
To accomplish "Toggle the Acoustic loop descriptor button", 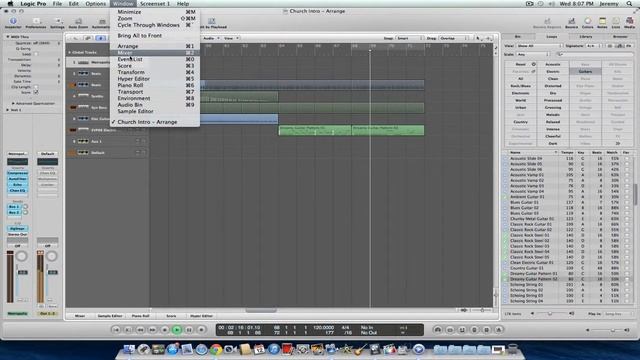I will (x=553, y=64).
